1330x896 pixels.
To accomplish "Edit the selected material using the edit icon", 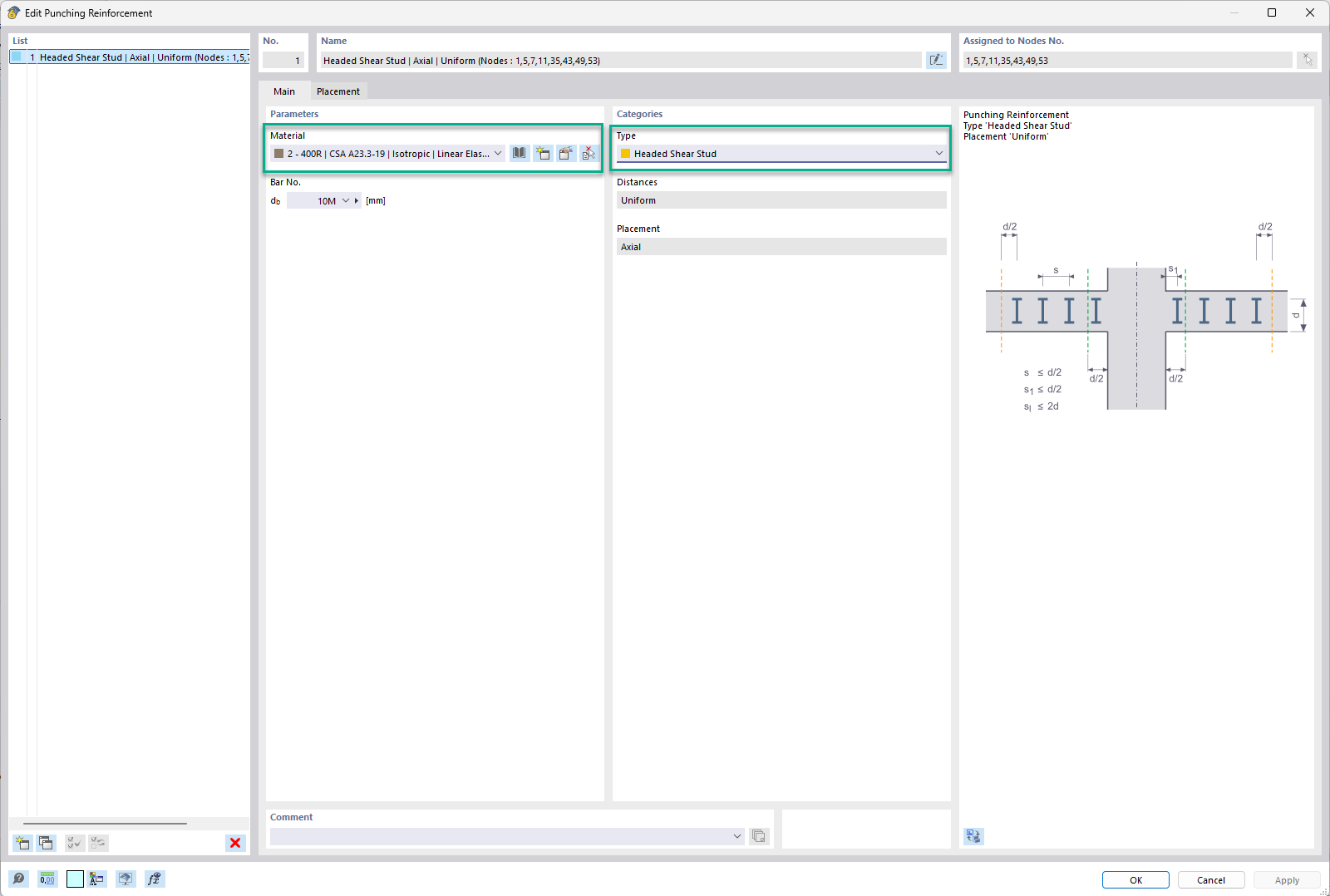I will [566, 153].
